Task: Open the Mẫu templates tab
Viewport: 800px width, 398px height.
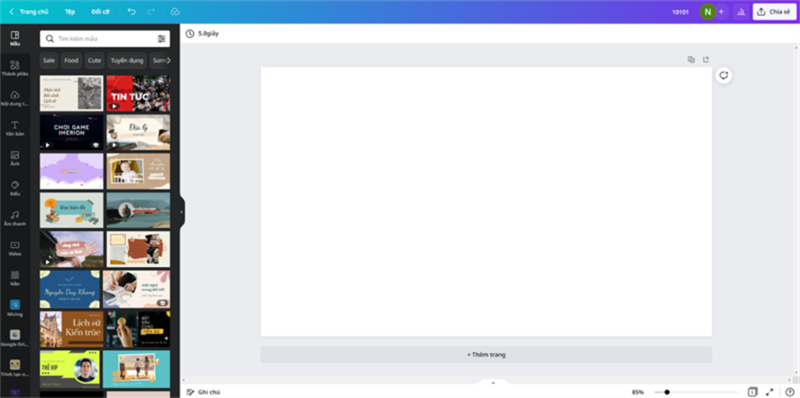Action: (15, 38)
